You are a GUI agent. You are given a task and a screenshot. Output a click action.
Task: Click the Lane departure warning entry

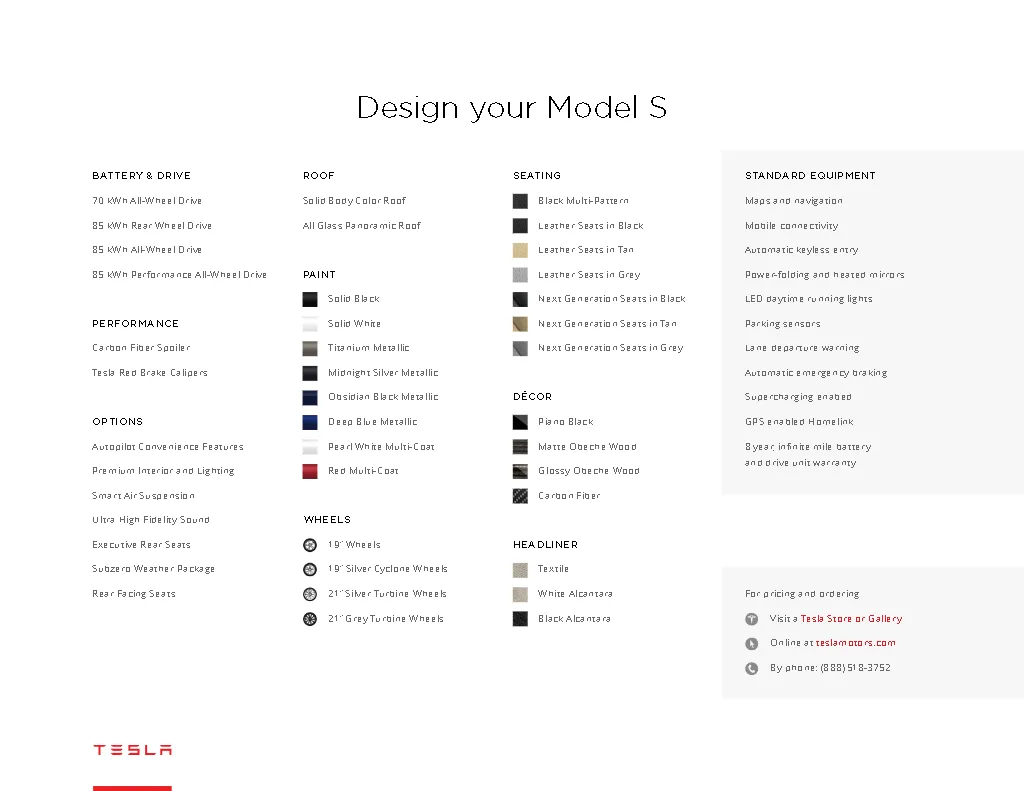pyautogui.click(x=803, y=347)
